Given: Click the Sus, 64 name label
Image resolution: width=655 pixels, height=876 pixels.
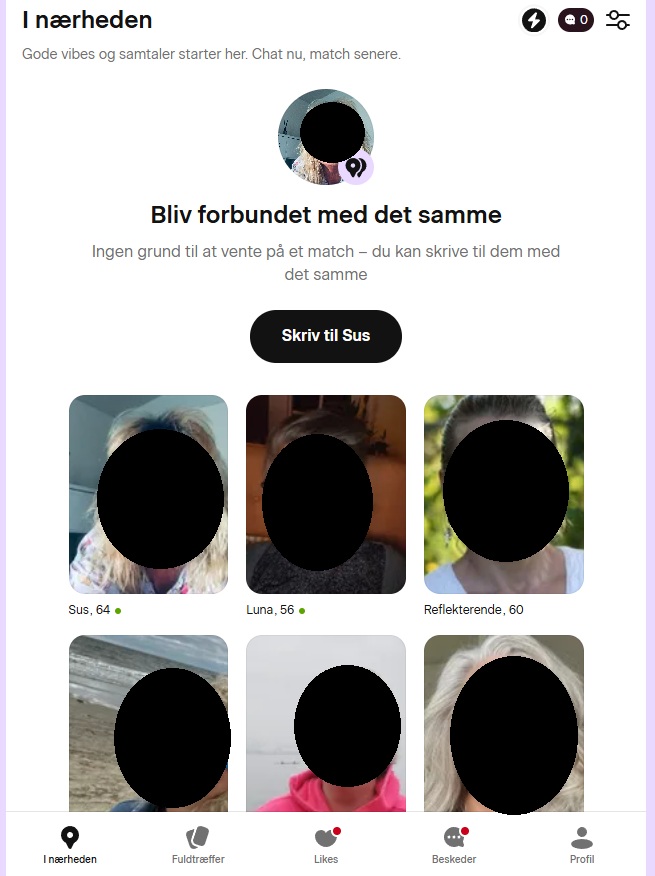Looking at the screenshot, I should tap(89, 610).
